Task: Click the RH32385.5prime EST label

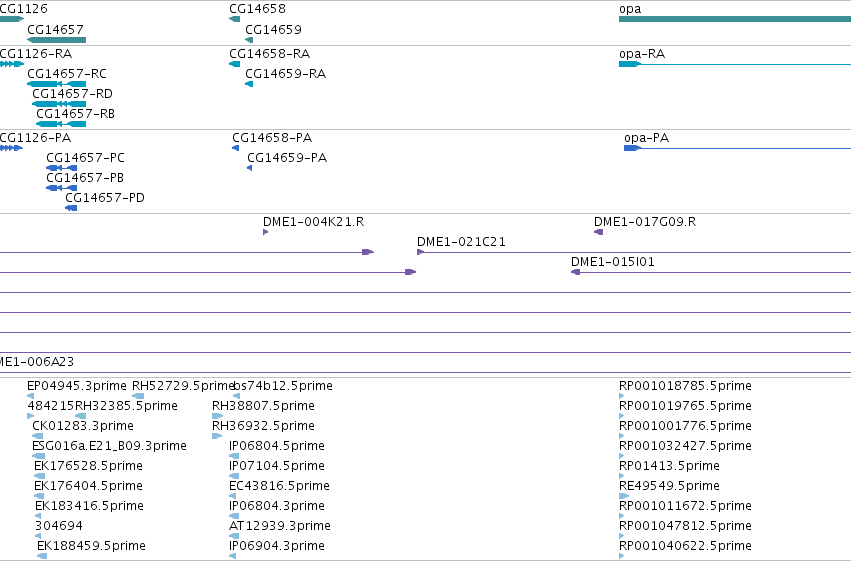Action: click(x=126, y=406)
